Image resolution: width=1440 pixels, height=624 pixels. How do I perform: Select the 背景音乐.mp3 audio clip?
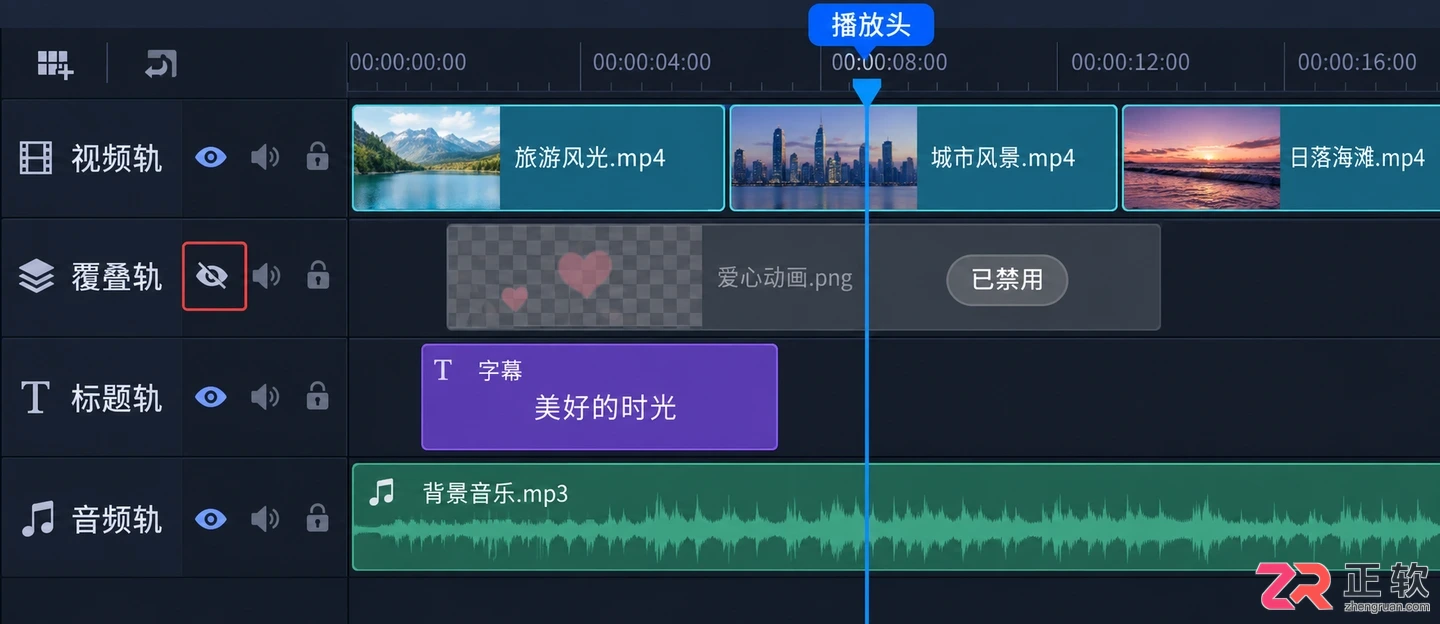[896, 517]
